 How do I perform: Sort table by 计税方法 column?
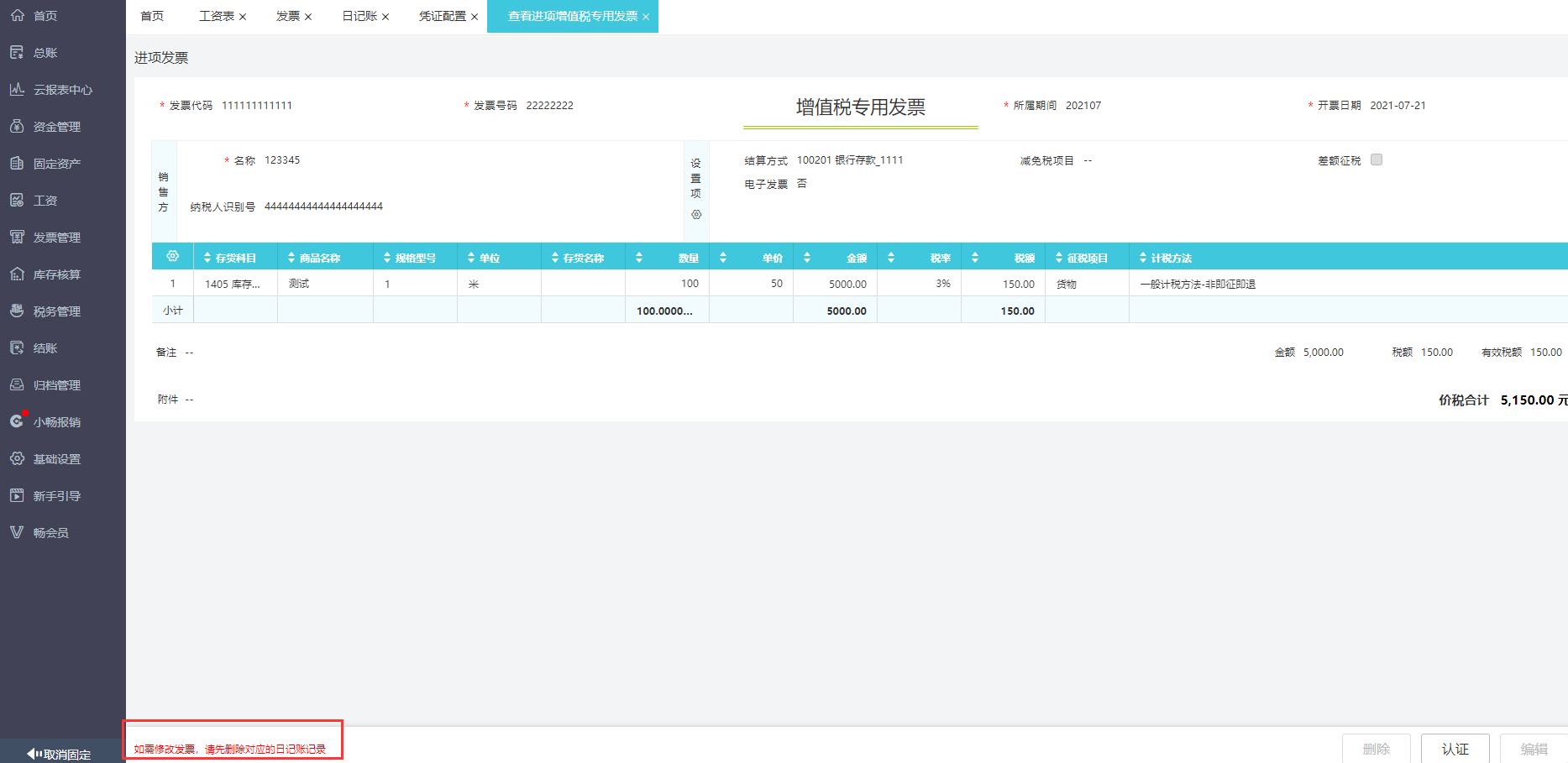(x=1143, y=258)
